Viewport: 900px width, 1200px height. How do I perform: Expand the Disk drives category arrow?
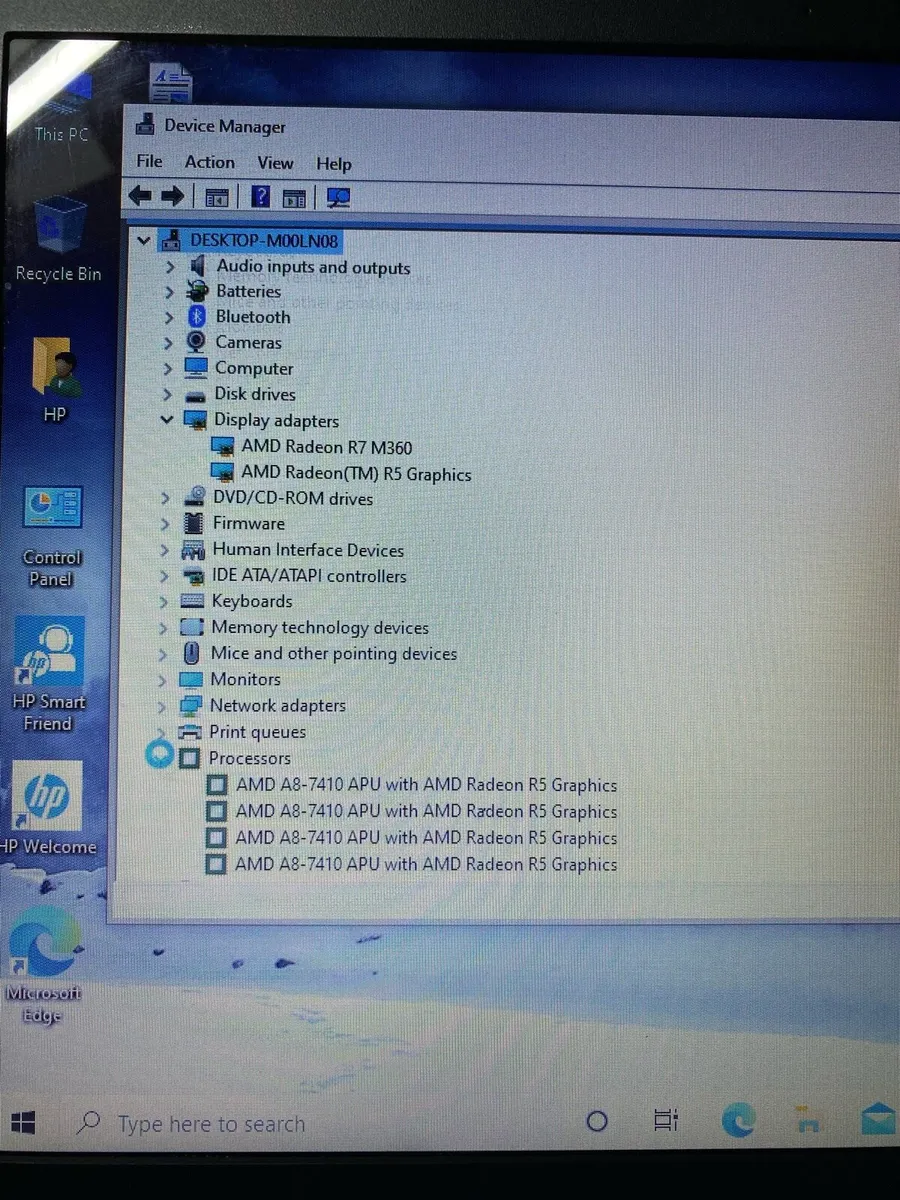point(168,395)
